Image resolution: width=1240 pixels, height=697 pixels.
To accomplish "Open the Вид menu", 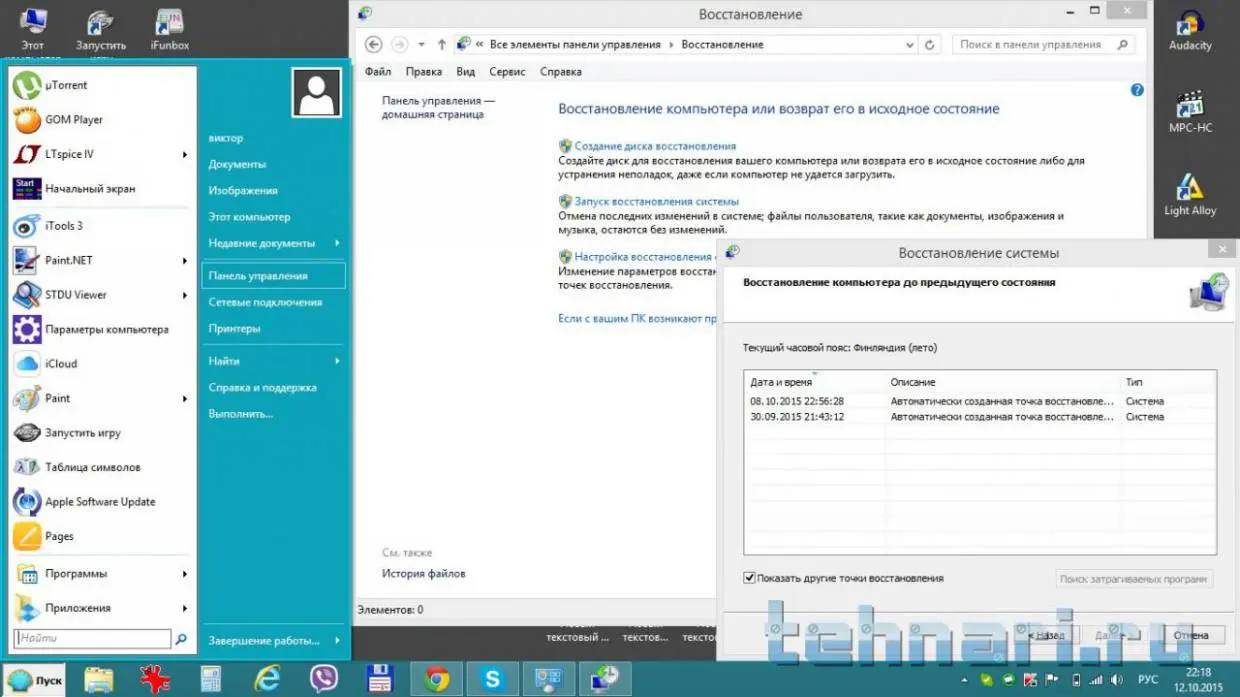I will click(x=465, y=72).
